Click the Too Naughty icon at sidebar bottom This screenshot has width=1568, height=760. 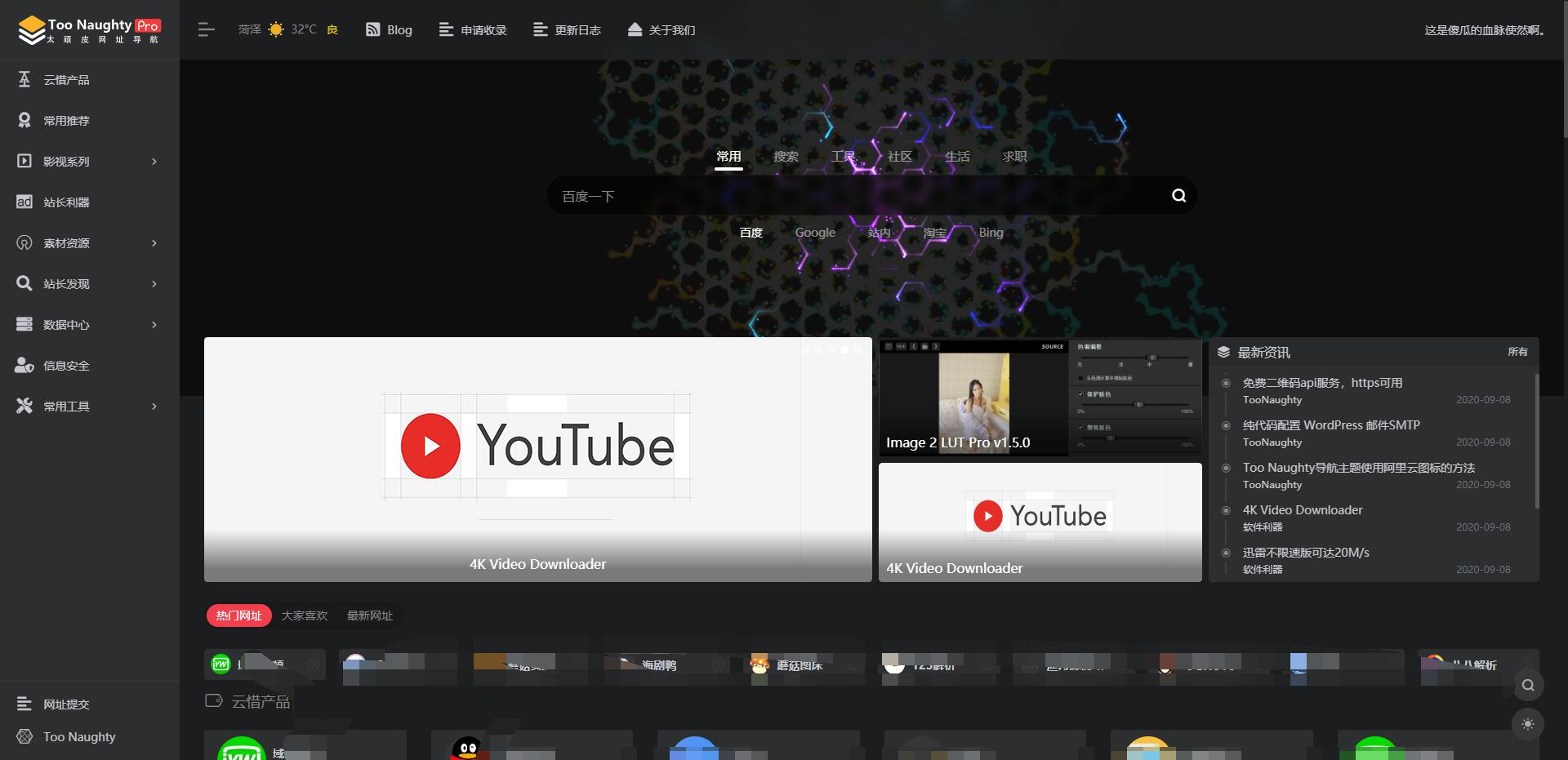click(24, 736)
